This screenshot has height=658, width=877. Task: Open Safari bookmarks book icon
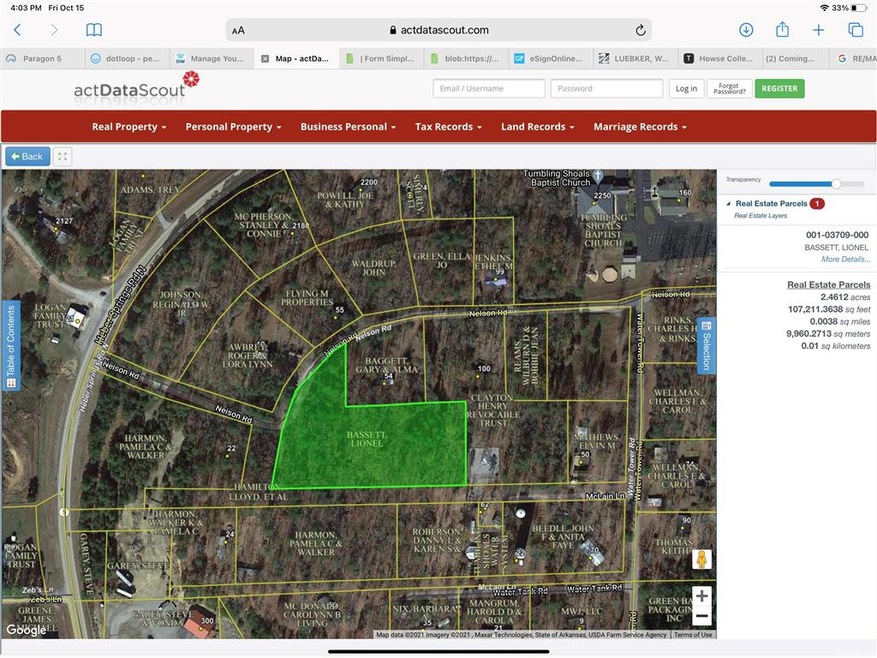point(94,30)
